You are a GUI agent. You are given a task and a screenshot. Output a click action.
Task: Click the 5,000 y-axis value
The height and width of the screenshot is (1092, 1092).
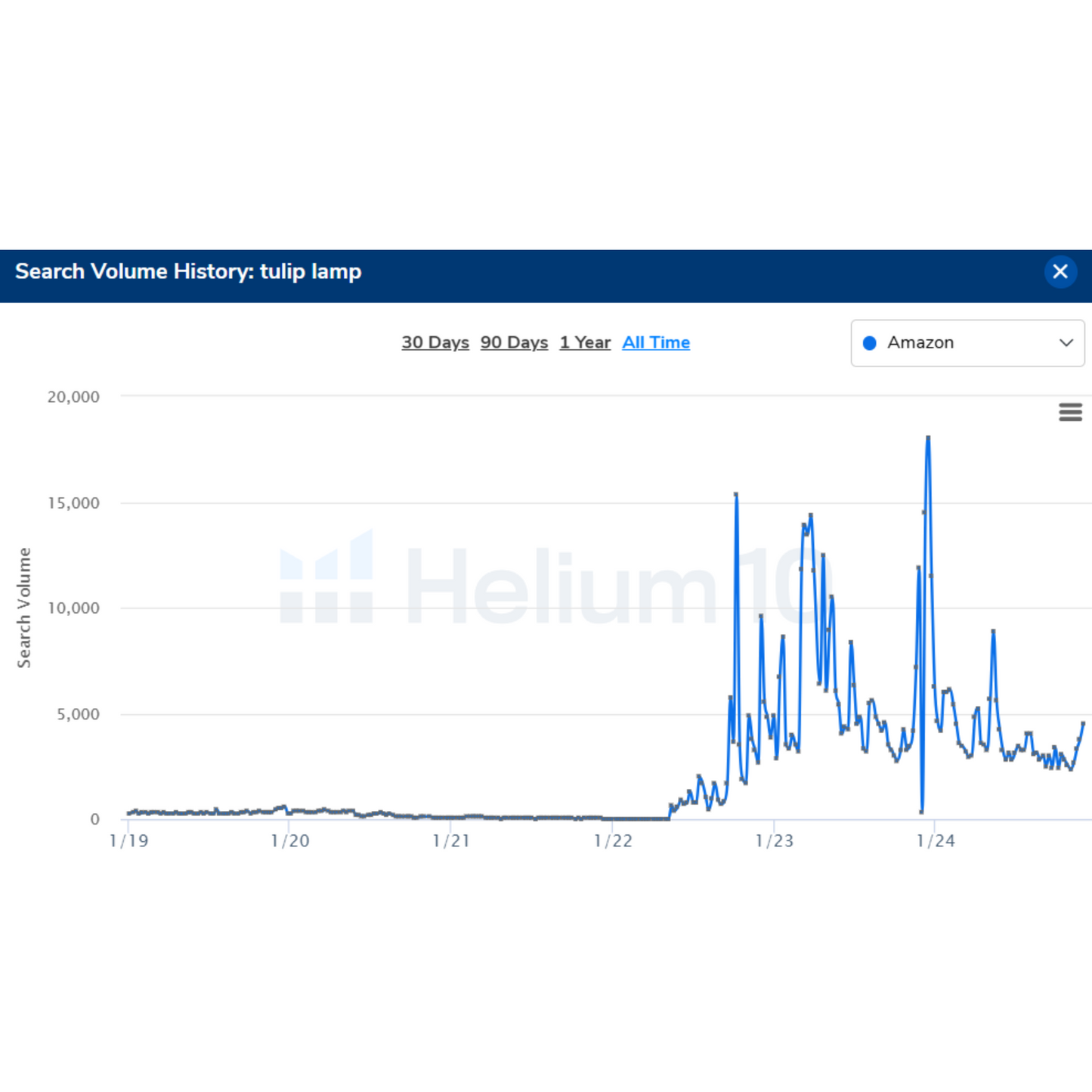78,714
